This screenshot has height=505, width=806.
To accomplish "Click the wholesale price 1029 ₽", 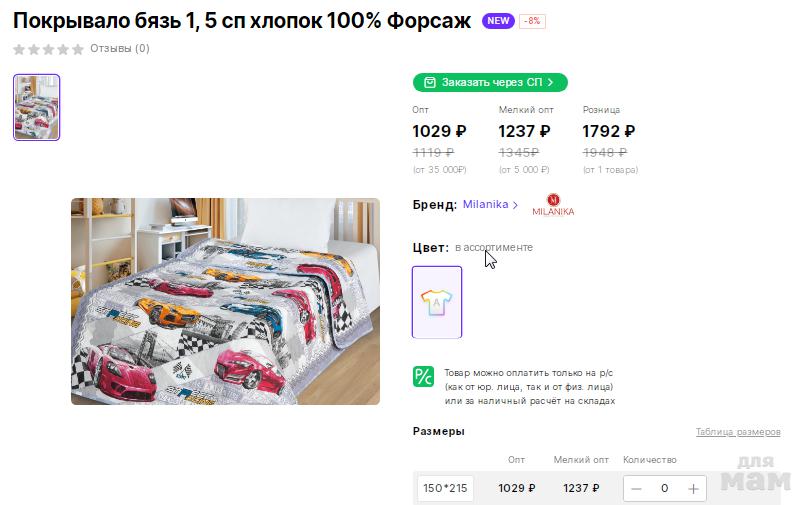I will (x=439, y=131).
